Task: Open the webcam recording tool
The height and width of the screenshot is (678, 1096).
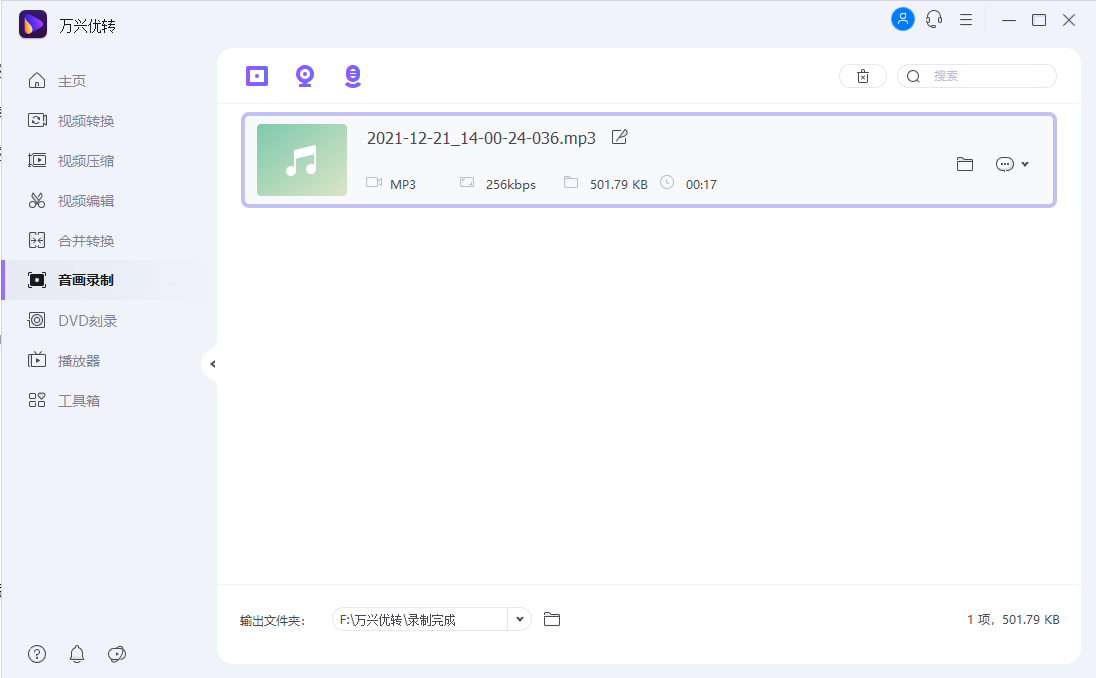Action: (305, 75)
